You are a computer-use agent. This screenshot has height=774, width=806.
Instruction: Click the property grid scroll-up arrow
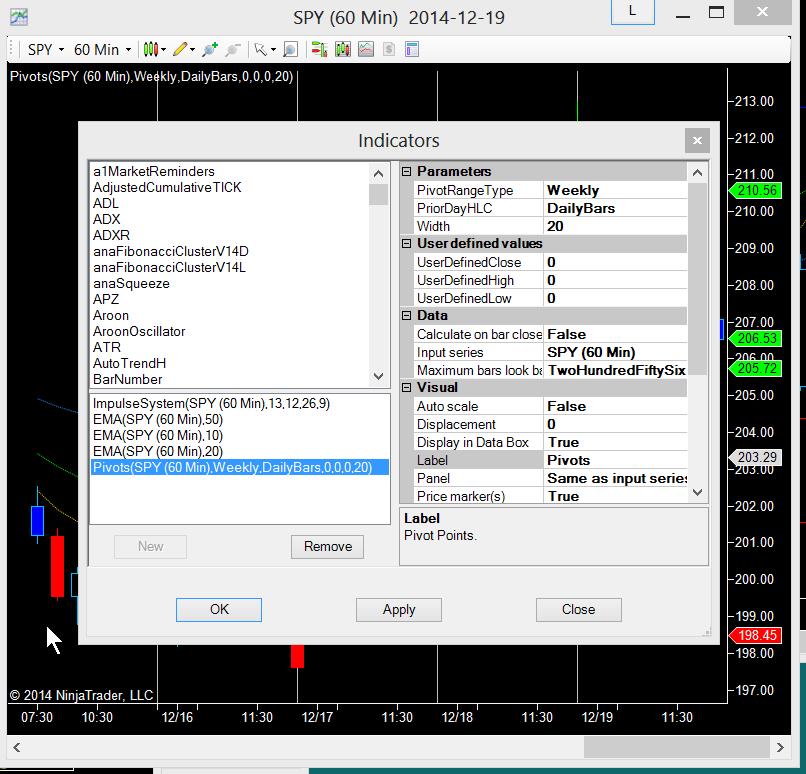tap(698, 173)
